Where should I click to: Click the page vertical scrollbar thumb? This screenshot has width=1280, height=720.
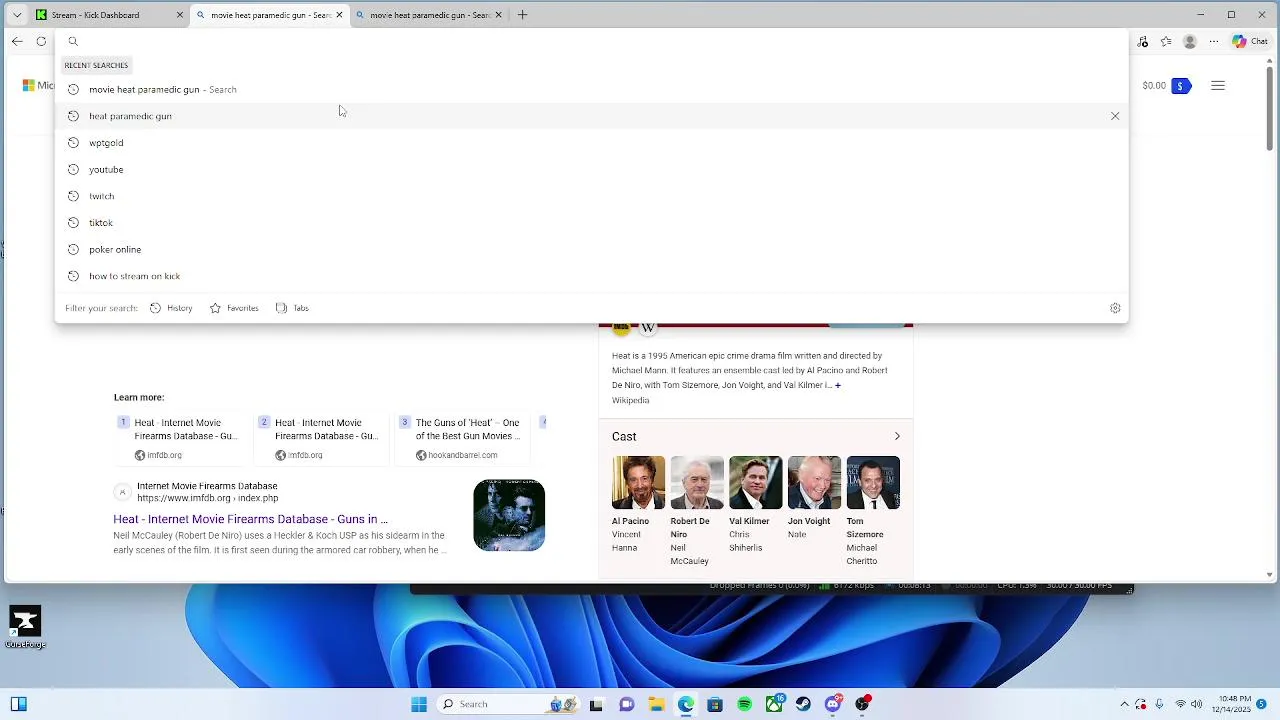click(x=1270, y=108)
